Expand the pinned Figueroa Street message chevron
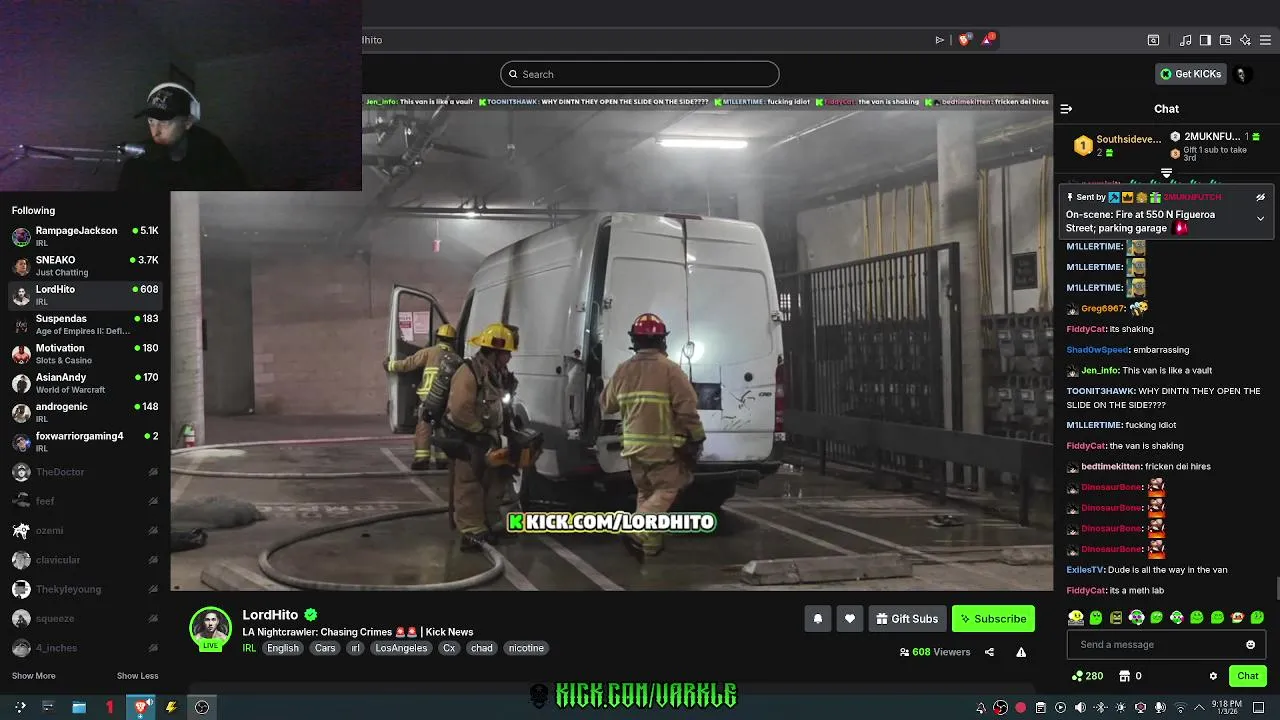The width and height of the screenshot is (1280, 720). (x=1260, y=218)
